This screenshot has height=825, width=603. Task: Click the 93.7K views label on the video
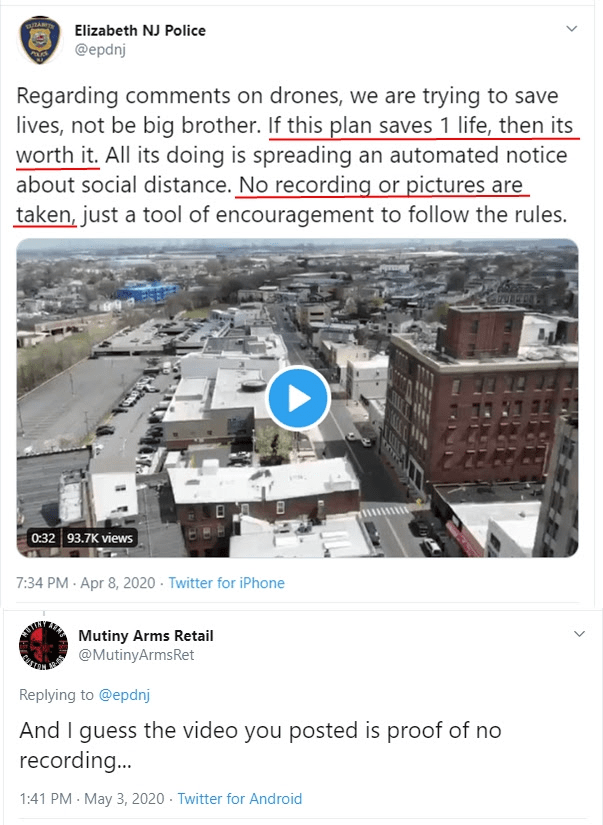[x=99, y=538]
